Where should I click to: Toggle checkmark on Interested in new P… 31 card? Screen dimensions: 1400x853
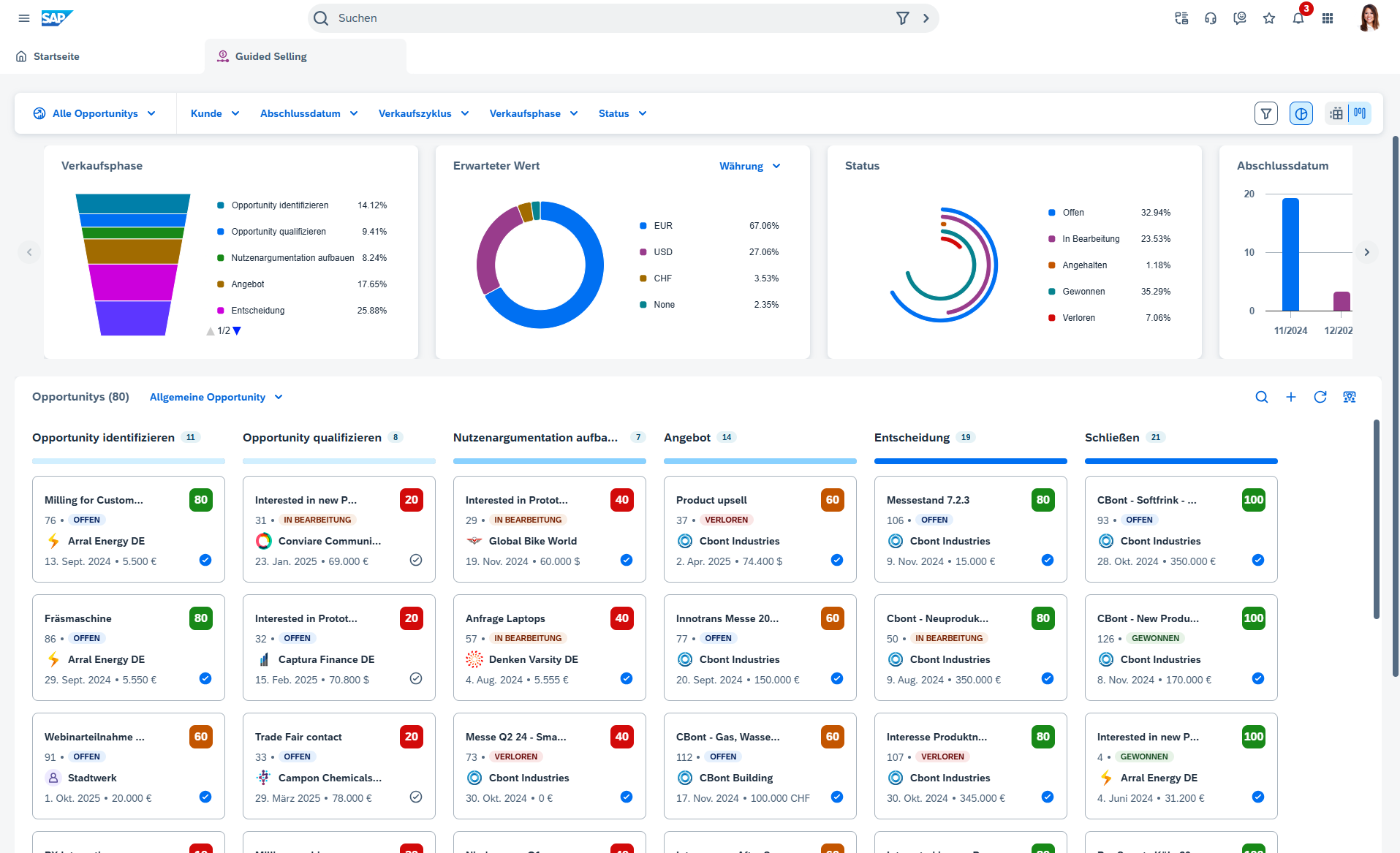coord(416,560)
